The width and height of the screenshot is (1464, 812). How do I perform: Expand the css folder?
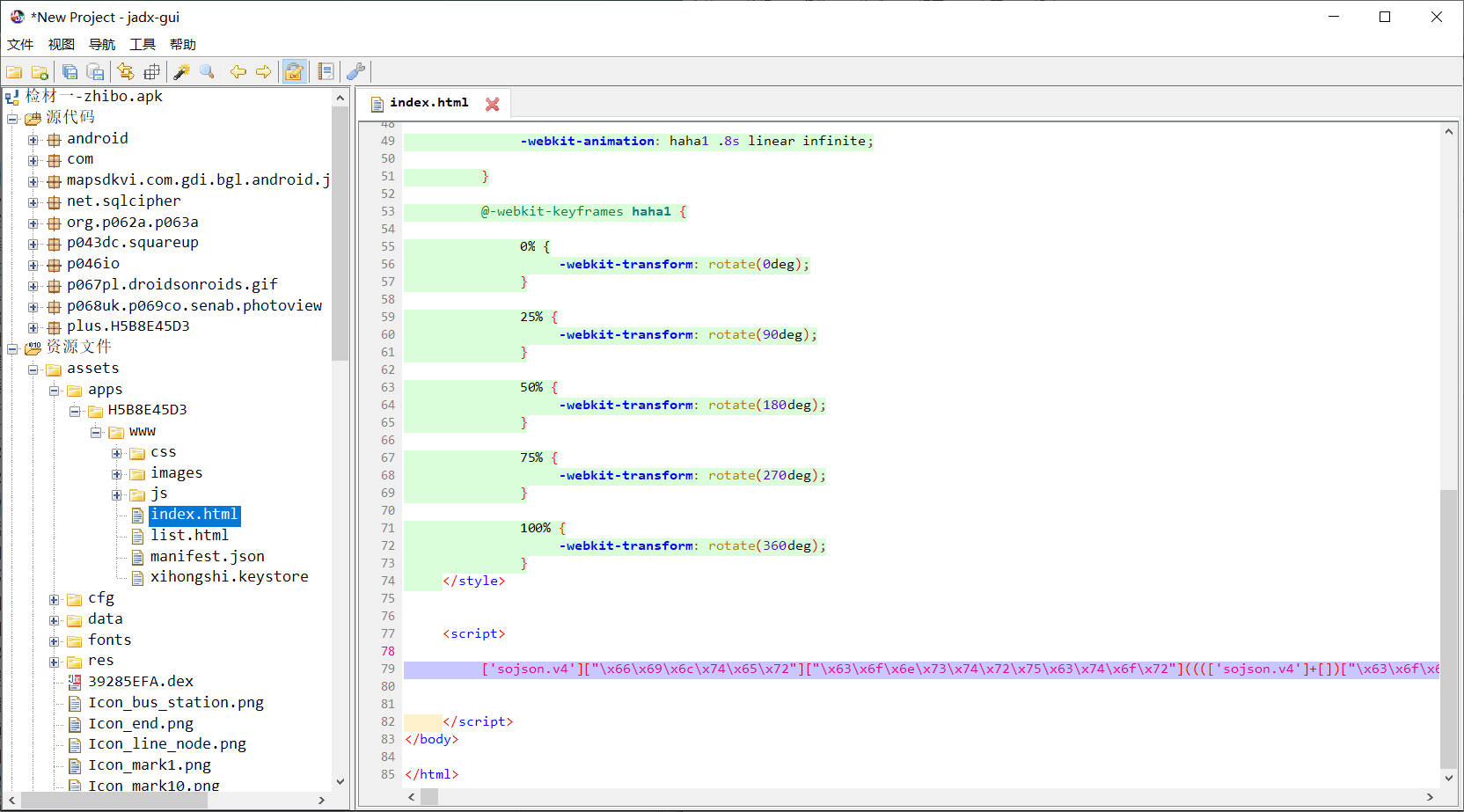[117, 453]
